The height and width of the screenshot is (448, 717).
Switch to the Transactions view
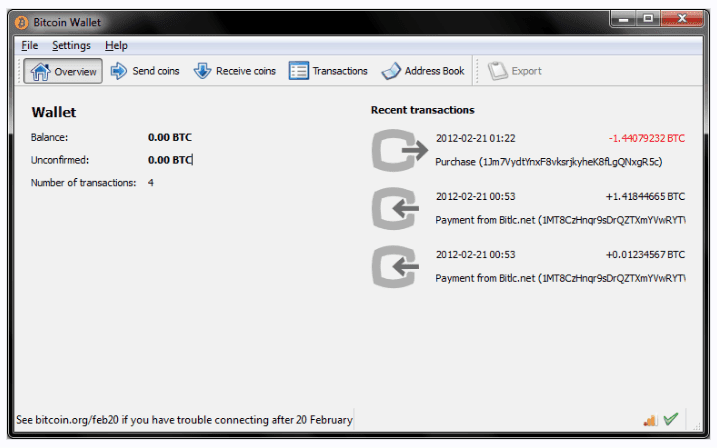click(x=328, y=71)
